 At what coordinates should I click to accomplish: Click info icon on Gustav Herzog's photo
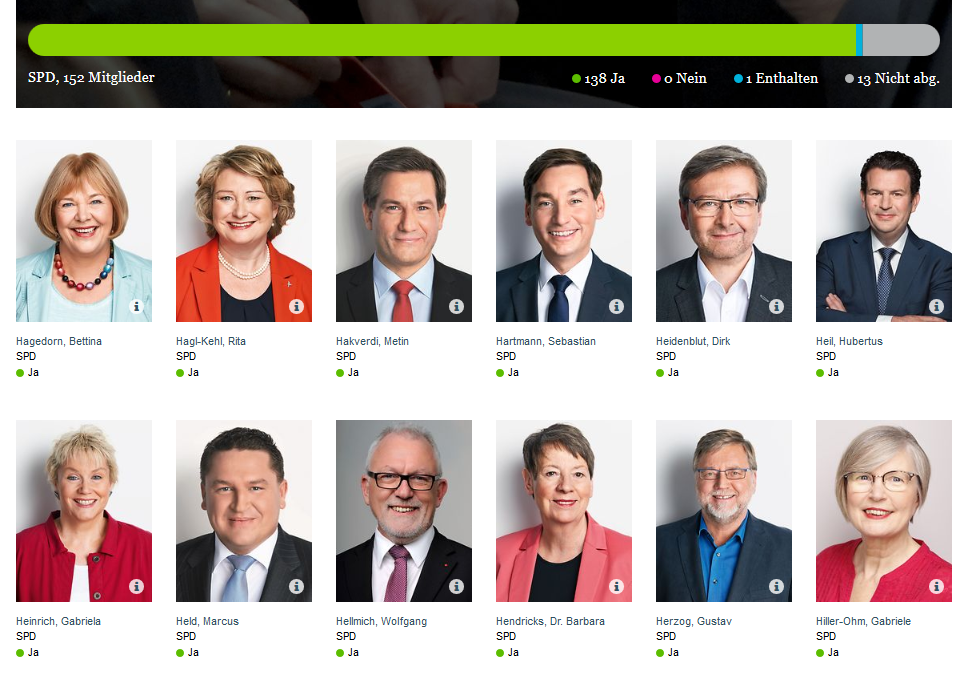[x=776, y=586]
